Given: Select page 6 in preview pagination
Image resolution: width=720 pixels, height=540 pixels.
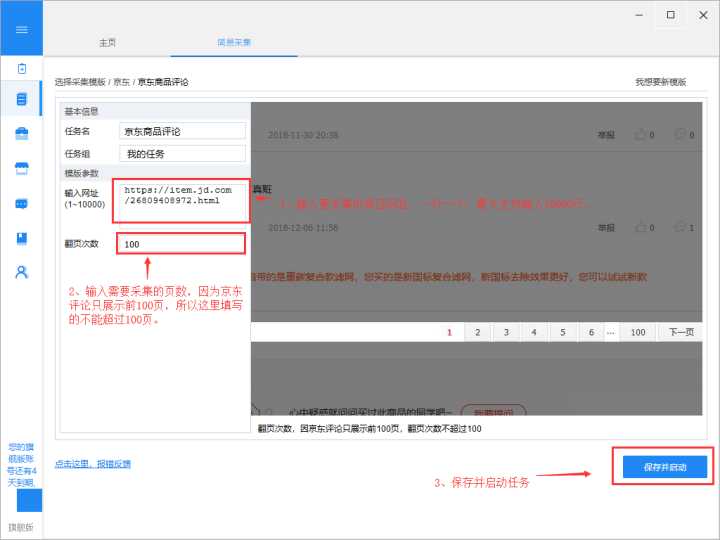Looking at the screenshot, I should click(x=591, y=332).
